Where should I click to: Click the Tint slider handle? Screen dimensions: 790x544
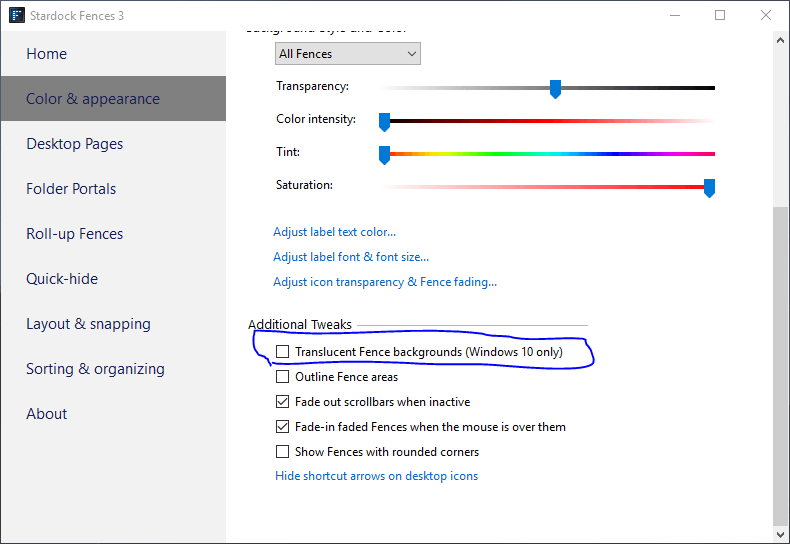click(384, 155)
